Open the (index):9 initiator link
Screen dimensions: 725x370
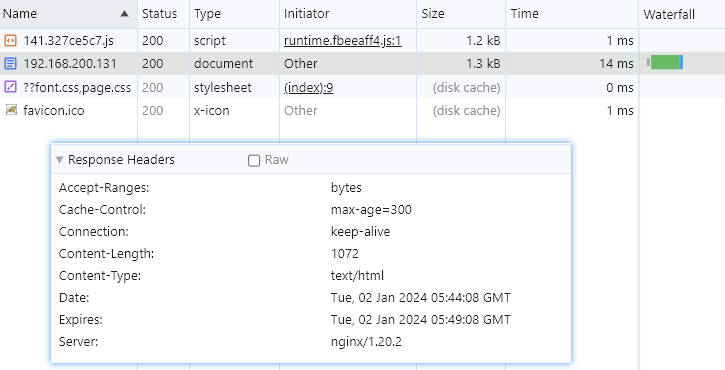(308, 87)
